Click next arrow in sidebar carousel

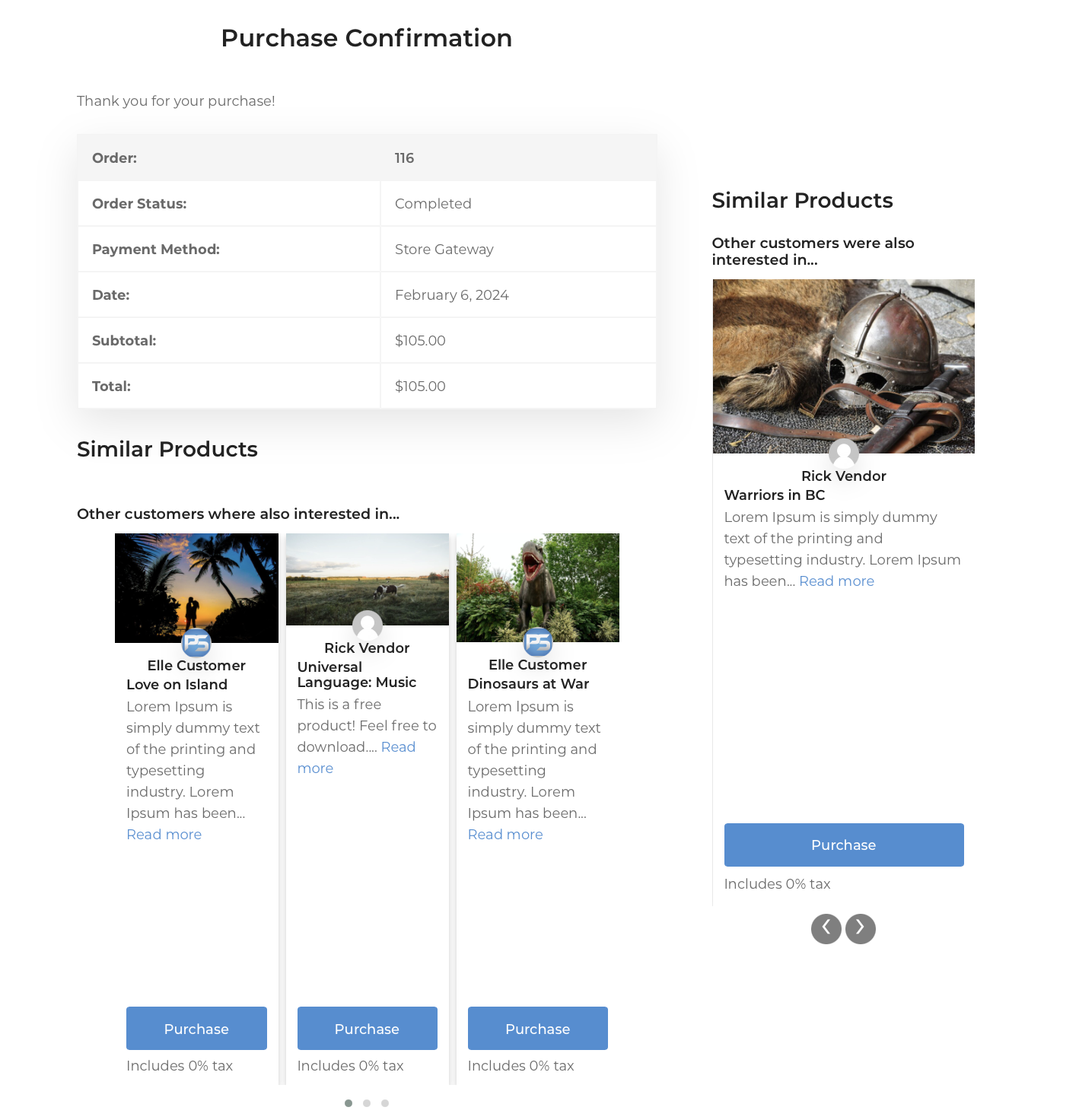coord(861,929)
